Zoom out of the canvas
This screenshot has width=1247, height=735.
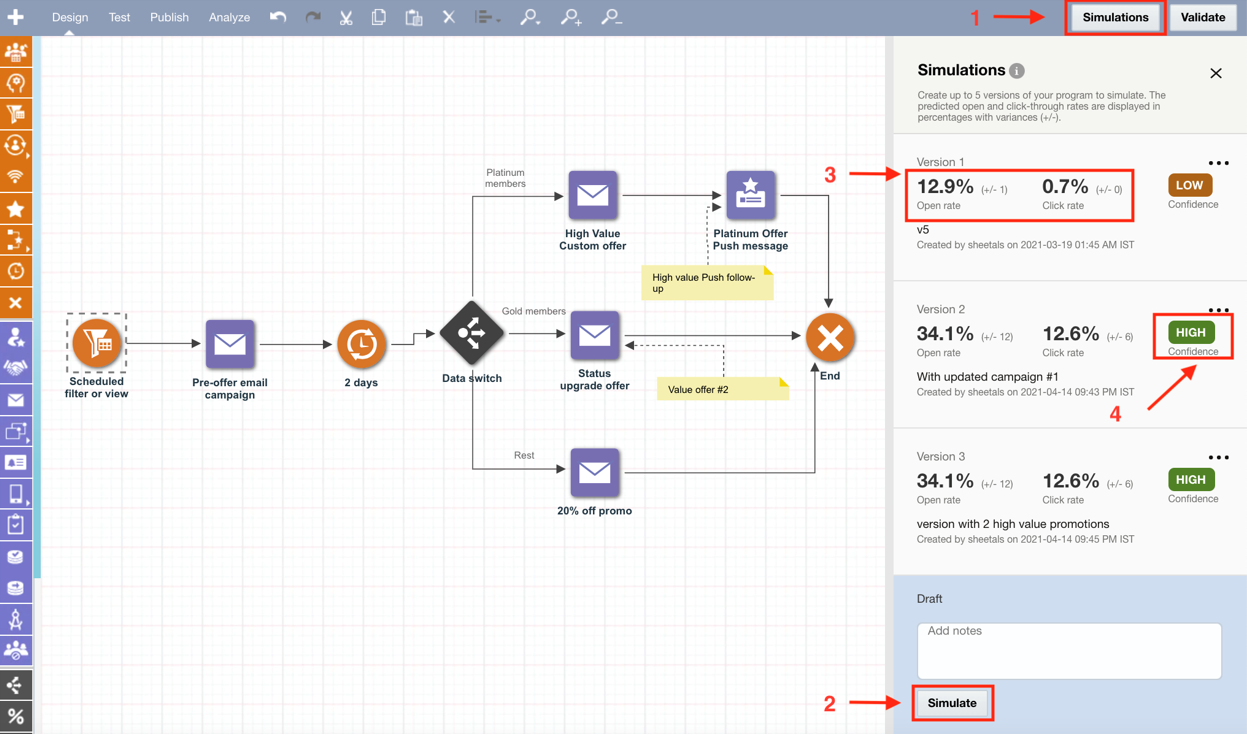tap(611, 17)
